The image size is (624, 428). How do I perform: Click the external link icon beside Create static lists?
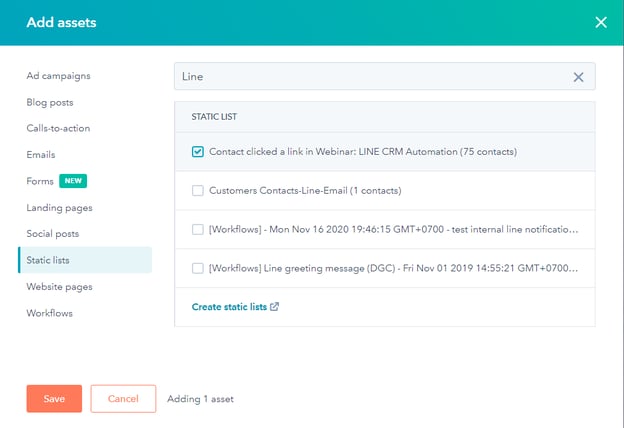(x=275, y=307)
